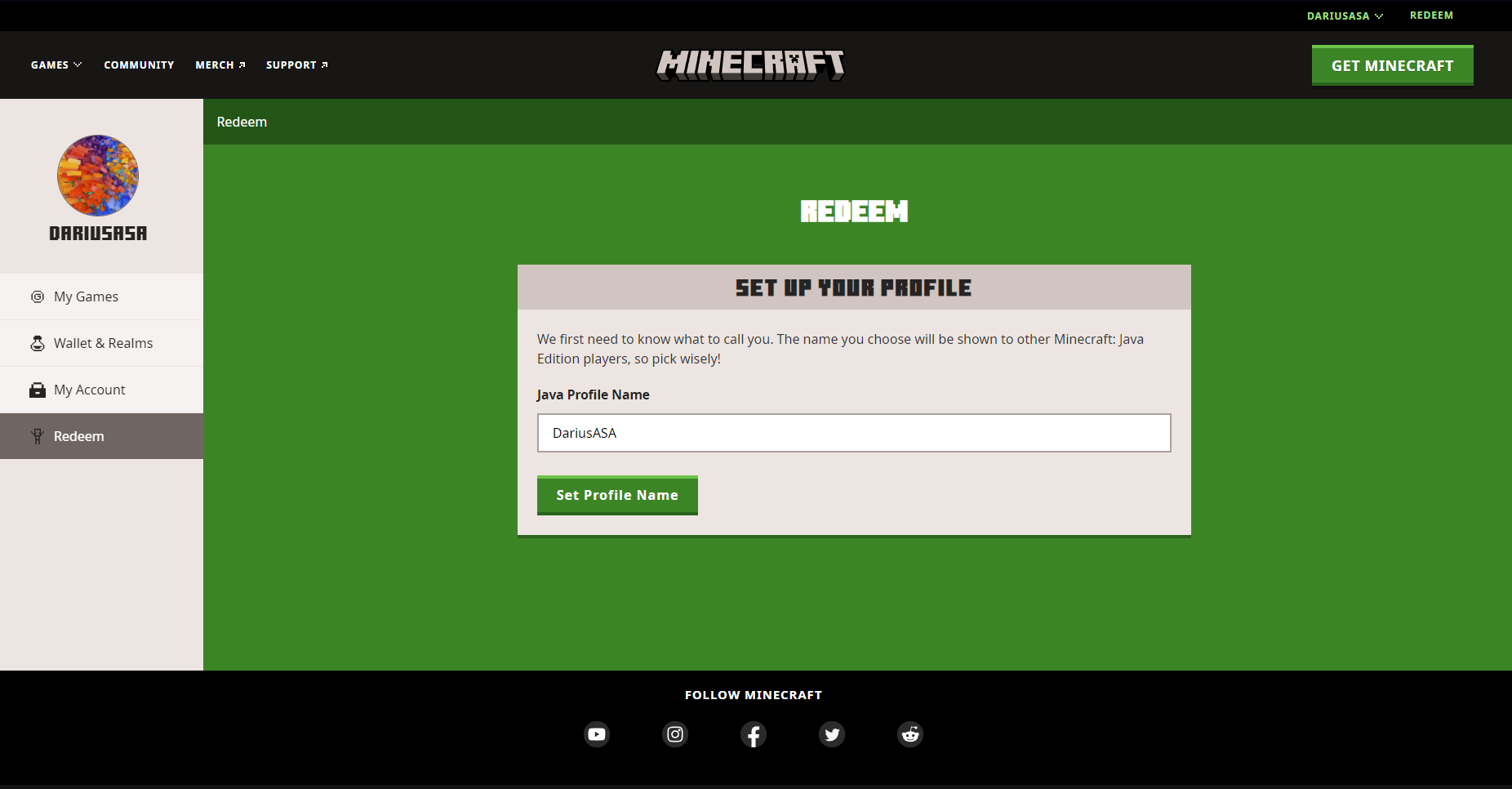Click the My Account chest icon
1512x789 pixels.
pos(38,390)
